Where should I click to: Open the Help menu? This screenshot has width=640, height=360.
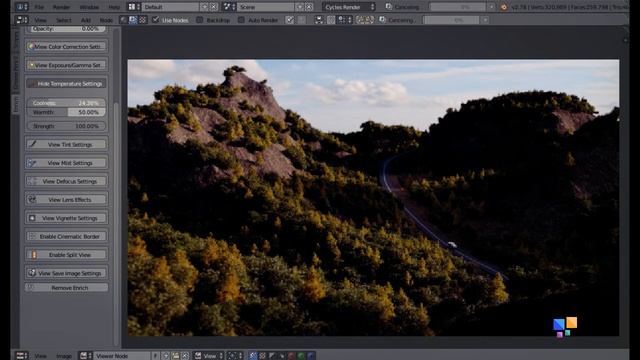(x=114, y=7)
